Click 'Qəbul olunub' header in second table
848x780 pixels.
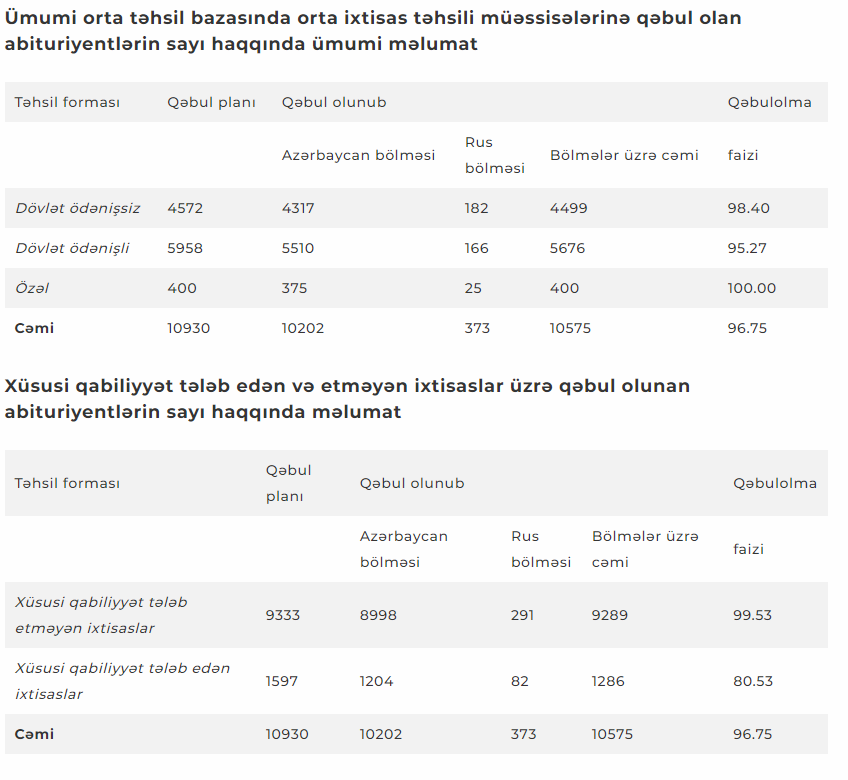click(412, 483)
